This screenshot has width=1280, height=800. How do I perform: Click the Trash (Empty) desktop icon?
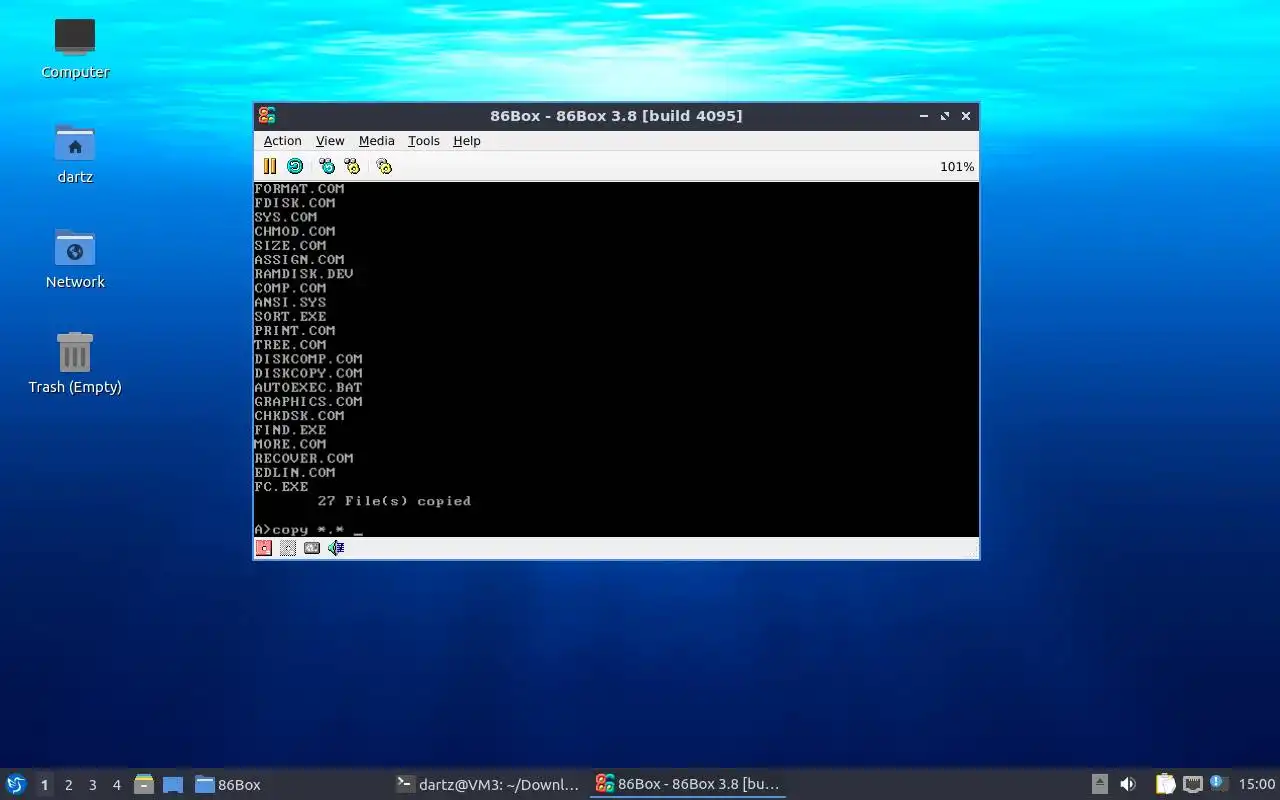75,363
